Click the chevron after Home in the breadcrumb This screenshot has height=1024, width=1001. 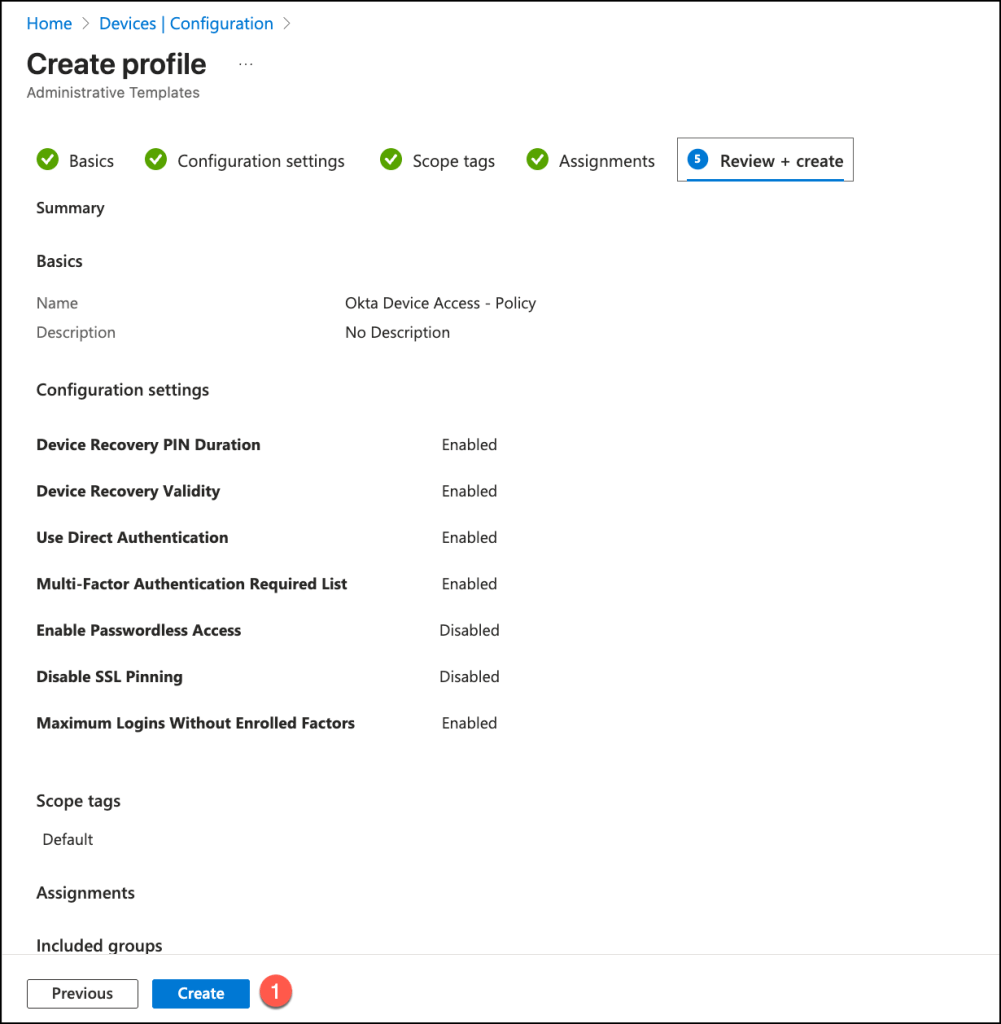[x=86, y=23]
